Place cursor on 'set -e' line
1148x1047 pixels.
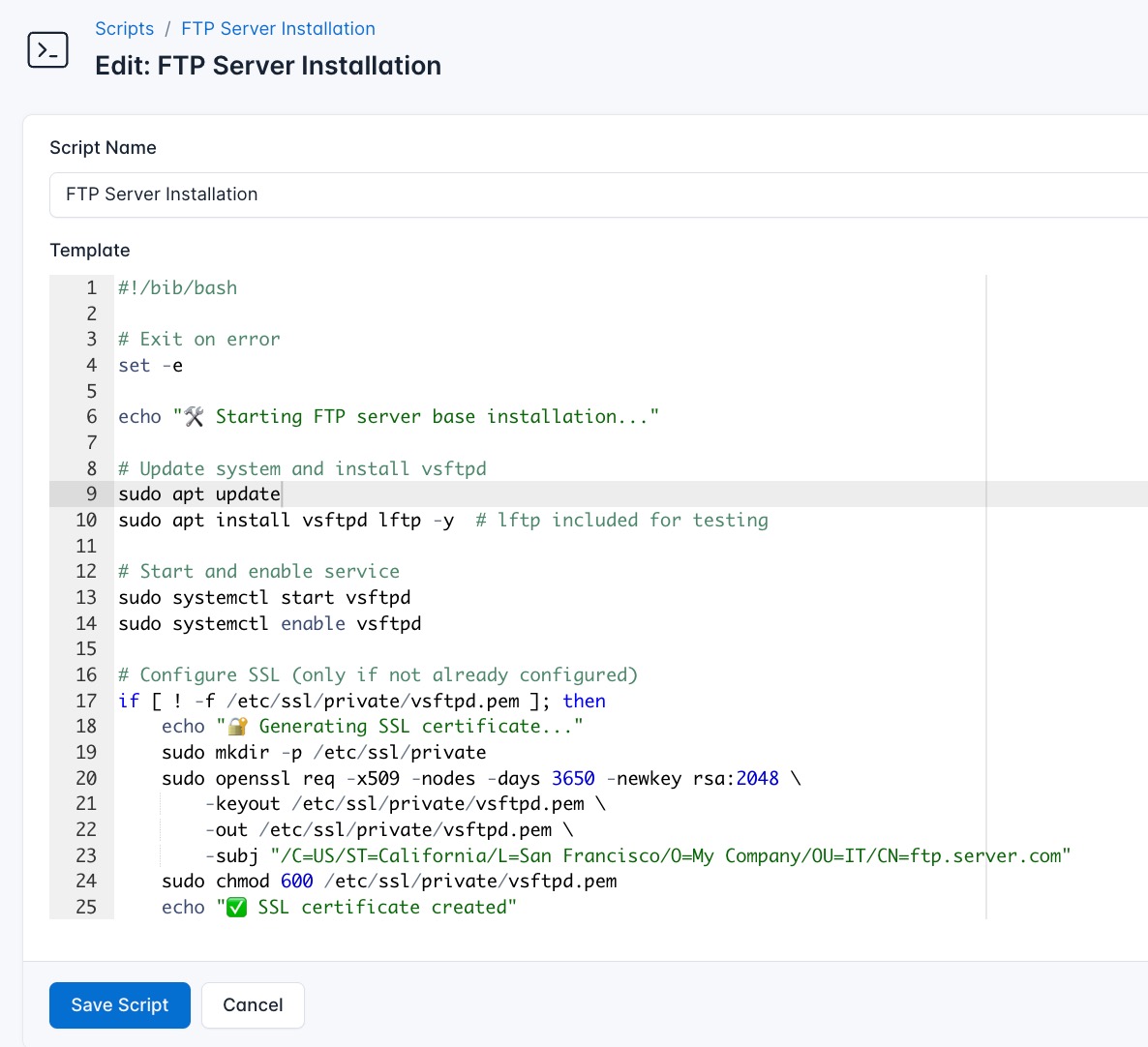tap(151, 365)
